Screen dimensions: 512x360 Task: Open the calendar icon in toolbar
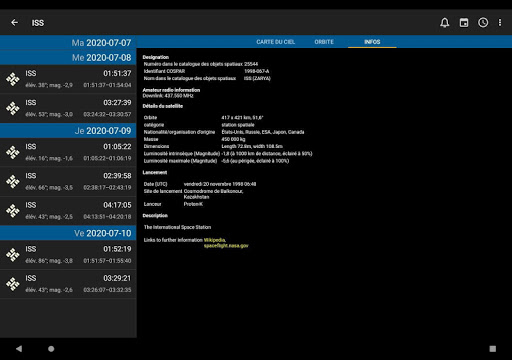point(464,22)
